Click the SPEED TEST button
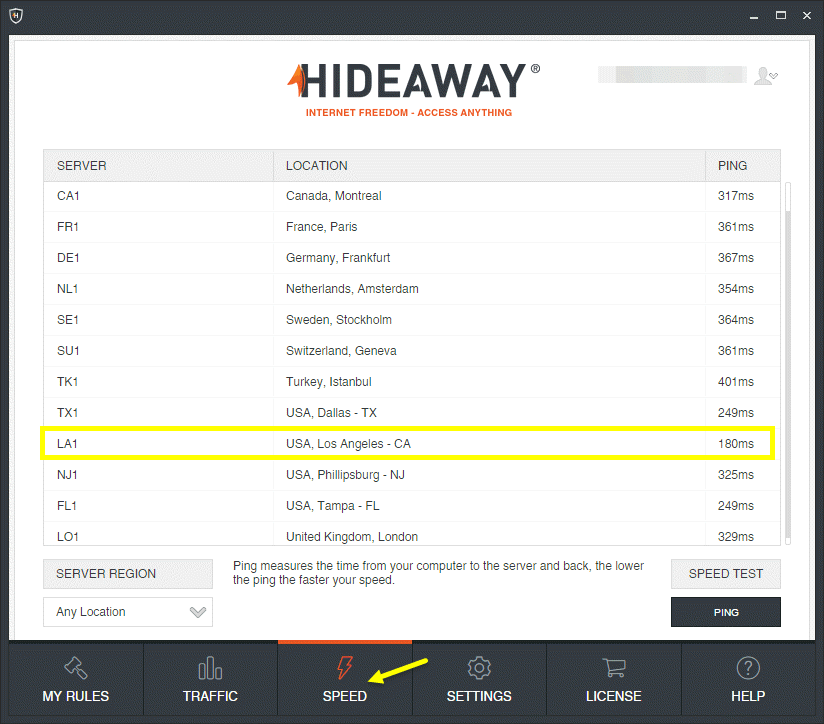Image resolution: width=824 pixels, height=724 pixels. coord(726,574)
